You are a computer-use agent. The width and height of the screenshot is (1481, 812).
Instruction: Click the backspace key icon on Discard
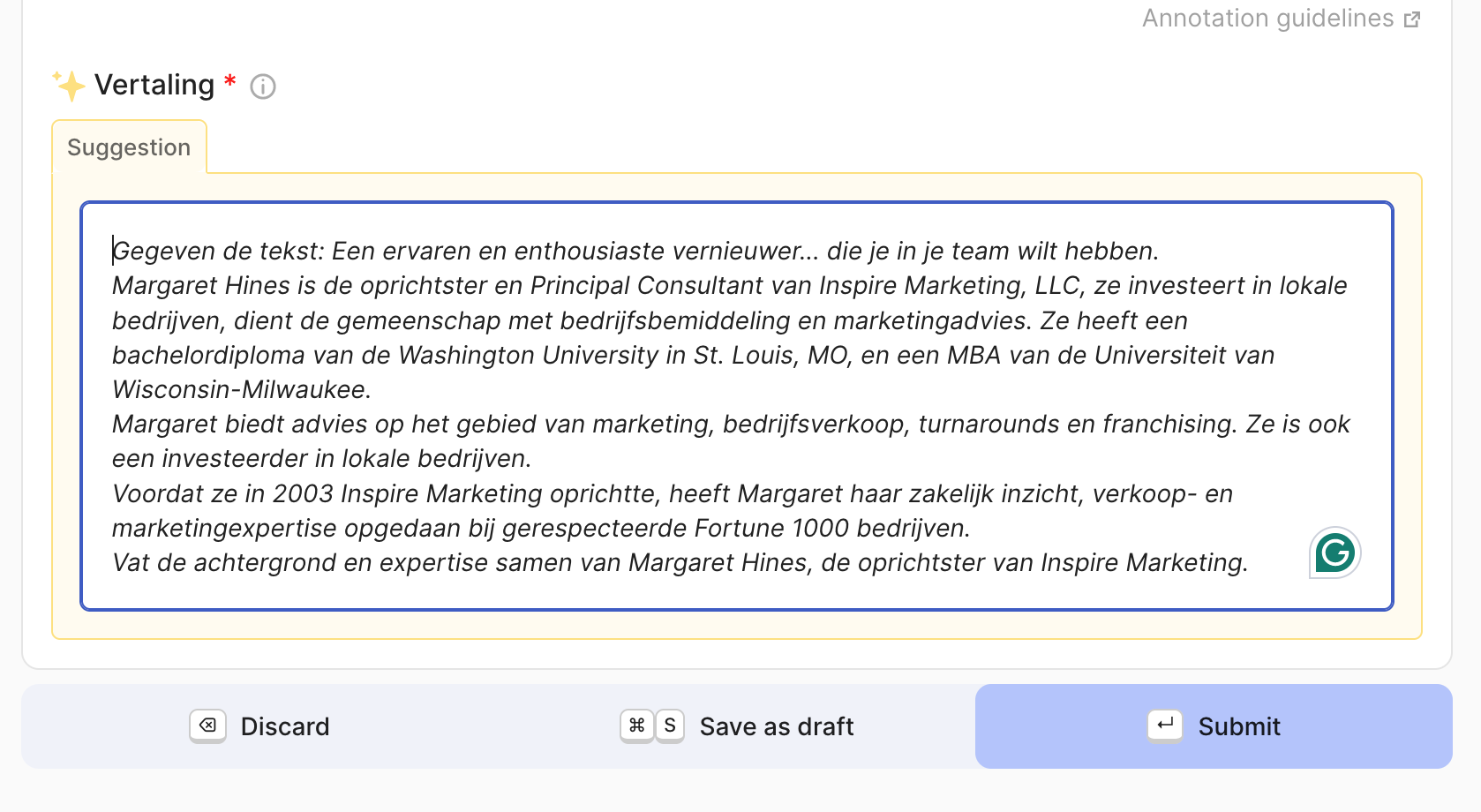[207, 726]
